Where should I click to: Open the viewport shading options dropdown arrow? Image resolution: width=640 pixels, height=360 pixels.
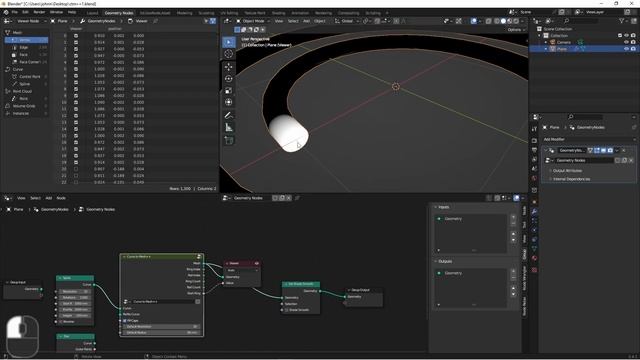[522, 21]
